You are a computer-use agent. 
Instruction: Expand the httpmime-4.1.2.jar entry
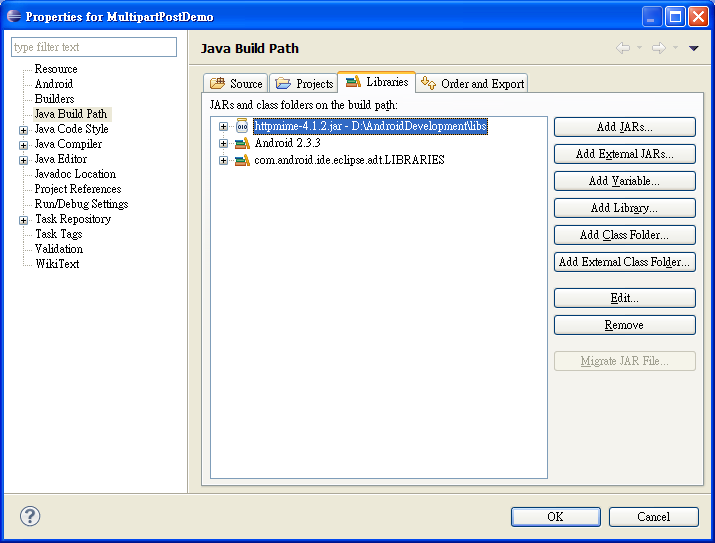pyautogui.click(x=223, y=126)
